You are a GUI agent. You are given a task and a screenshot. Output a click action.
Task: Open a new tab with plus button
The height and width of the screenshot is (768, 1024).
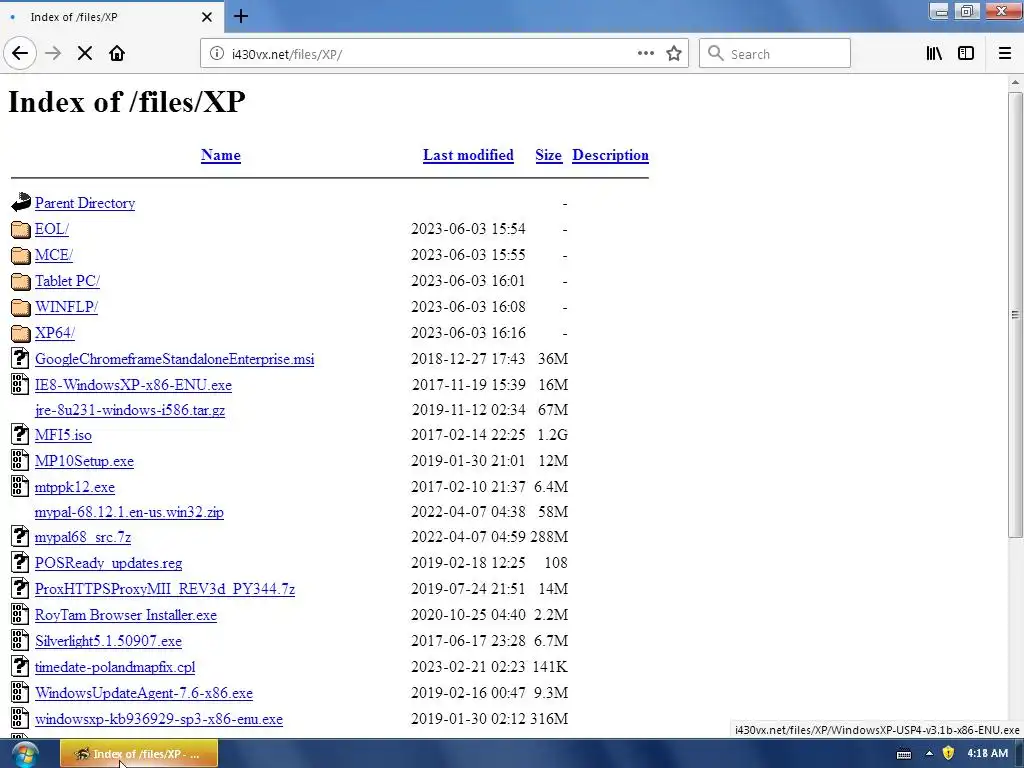pos(241,16)
